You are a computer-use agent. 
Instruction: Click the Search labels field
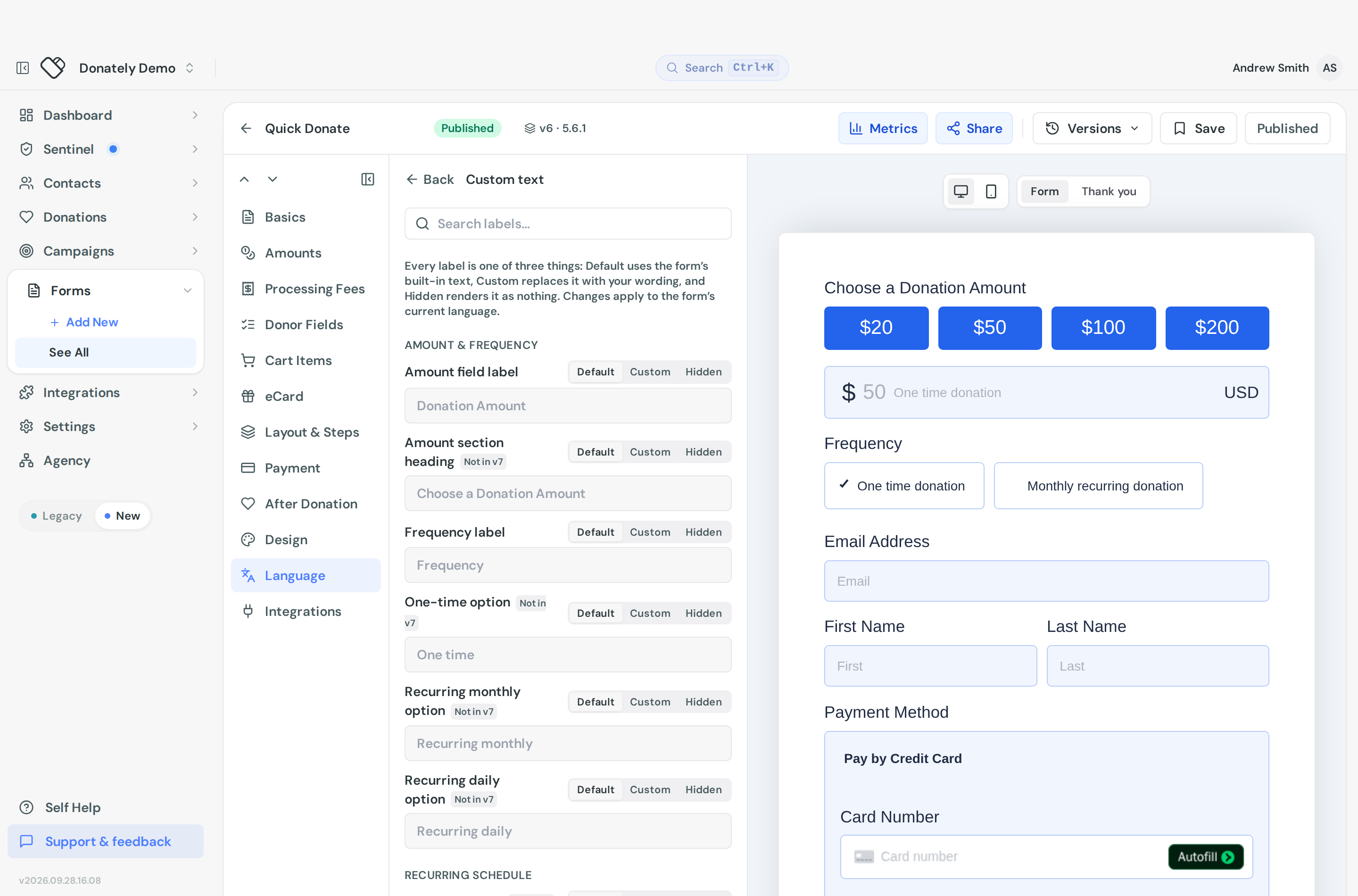click(x=568, y=224)
